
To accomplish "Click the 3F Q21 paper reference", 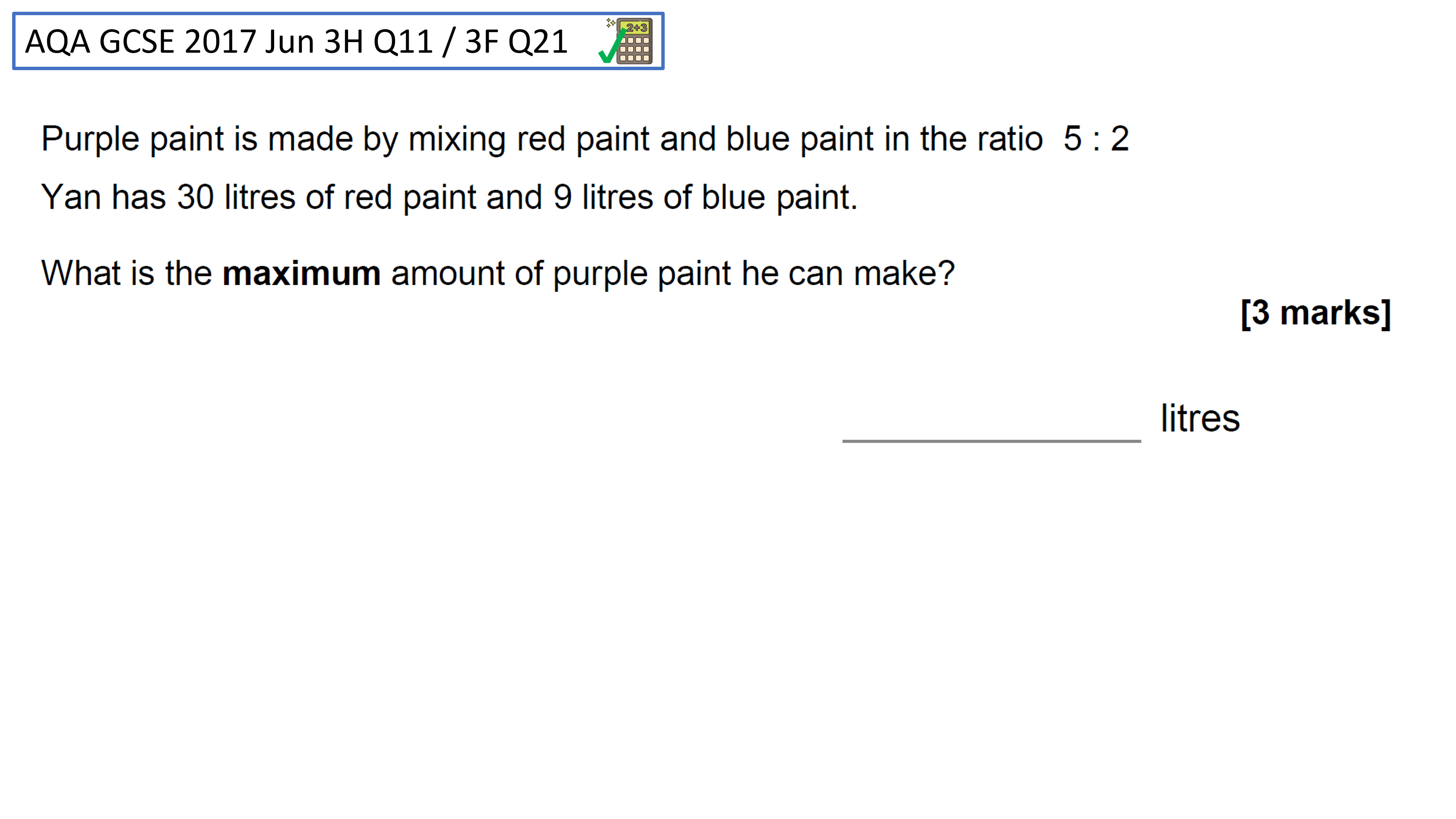I will (x=516, y=42).
